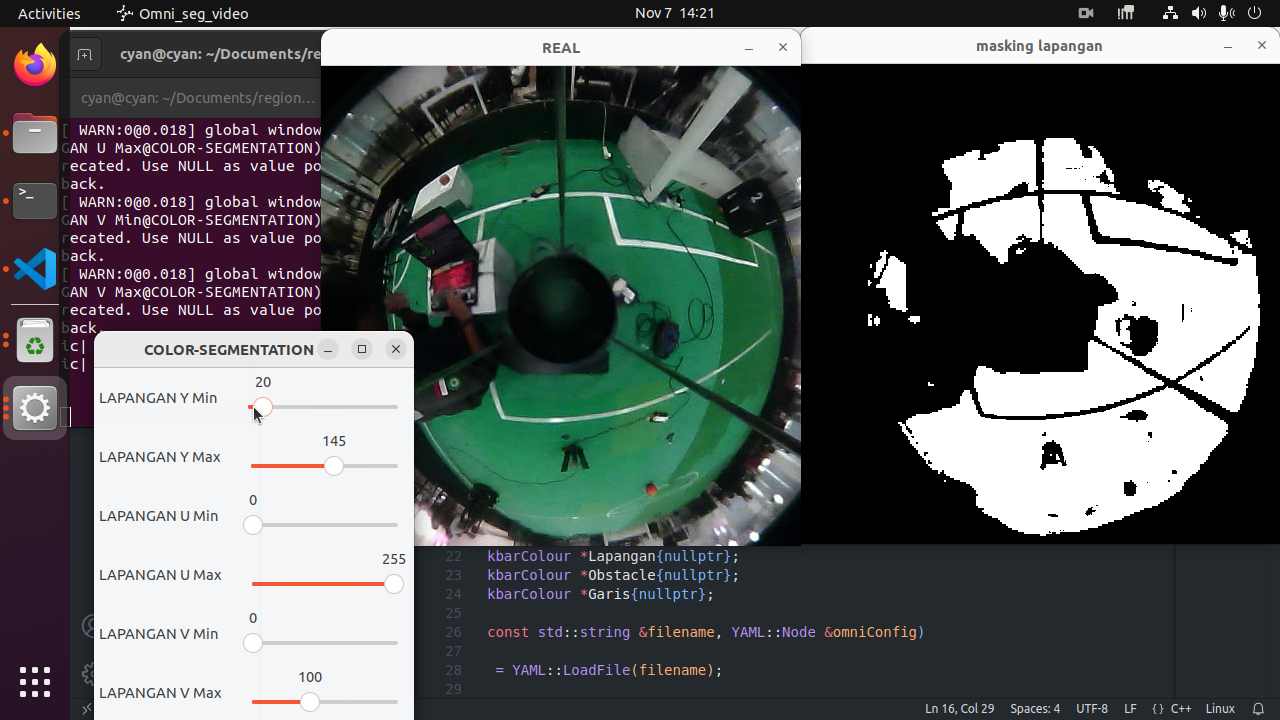Click the 'LAPANGAN V Max' label
1280x720 pixels.
point(160,693)
